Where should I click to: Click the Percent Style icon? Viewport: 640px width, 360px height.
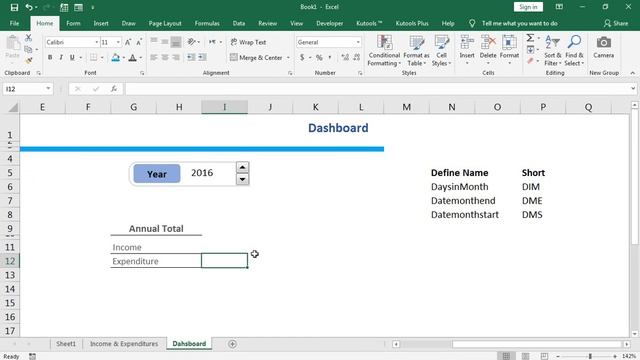[x=319, y=58]
